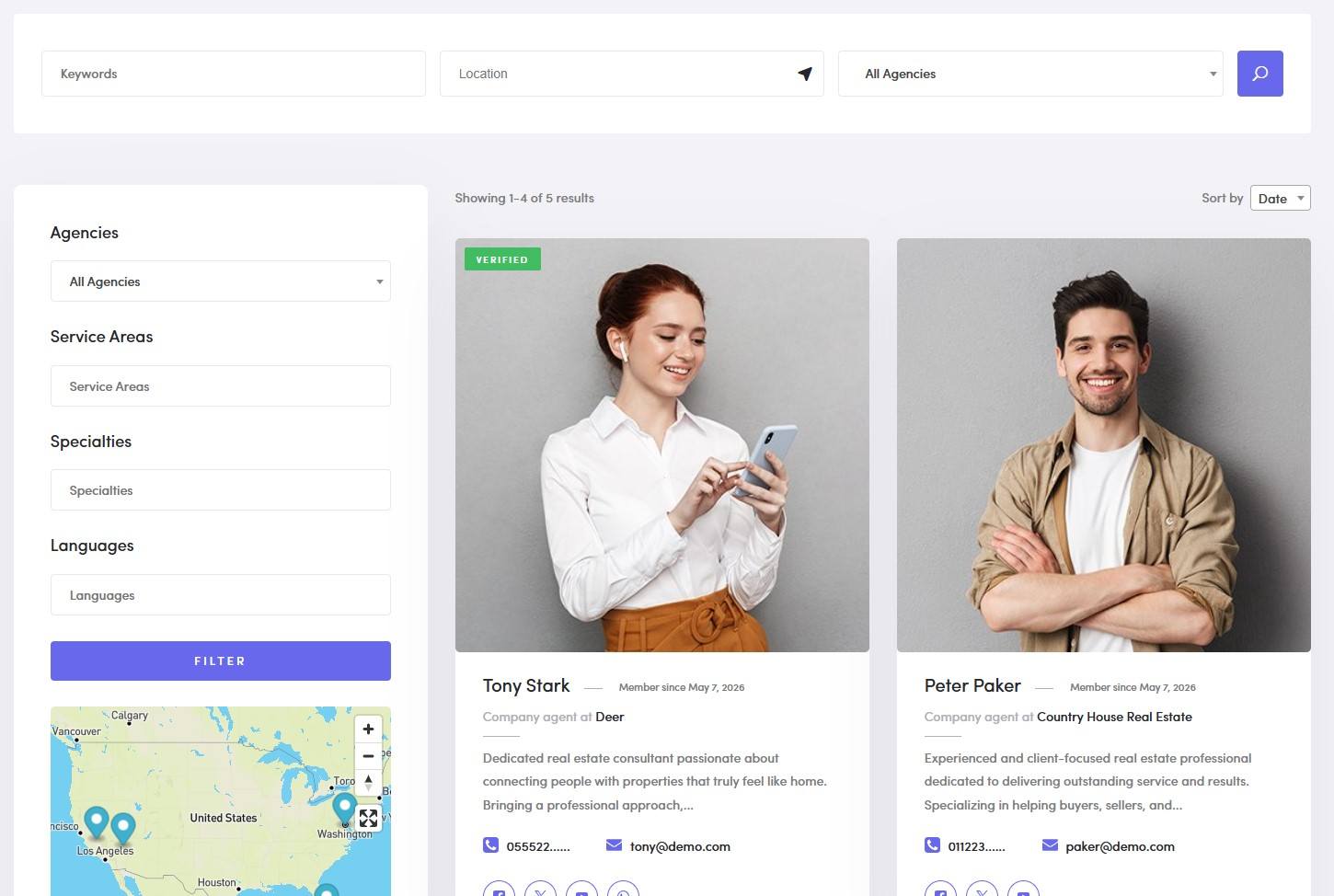The image size is (1334, 896).
Task: Click Tony Stark's profile photo
Action: click(x=662, y=445)
